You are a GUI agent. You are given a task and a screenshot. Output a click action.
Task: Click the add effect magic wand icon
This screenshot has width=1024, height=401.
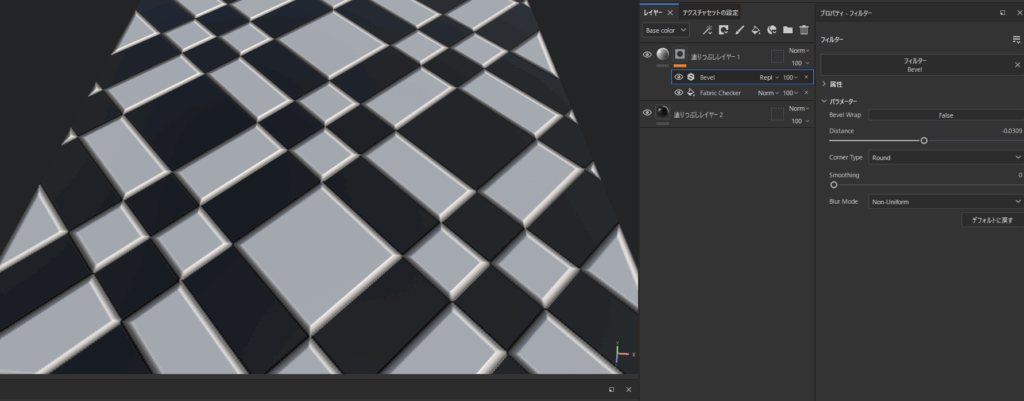(x=707, y=30)
